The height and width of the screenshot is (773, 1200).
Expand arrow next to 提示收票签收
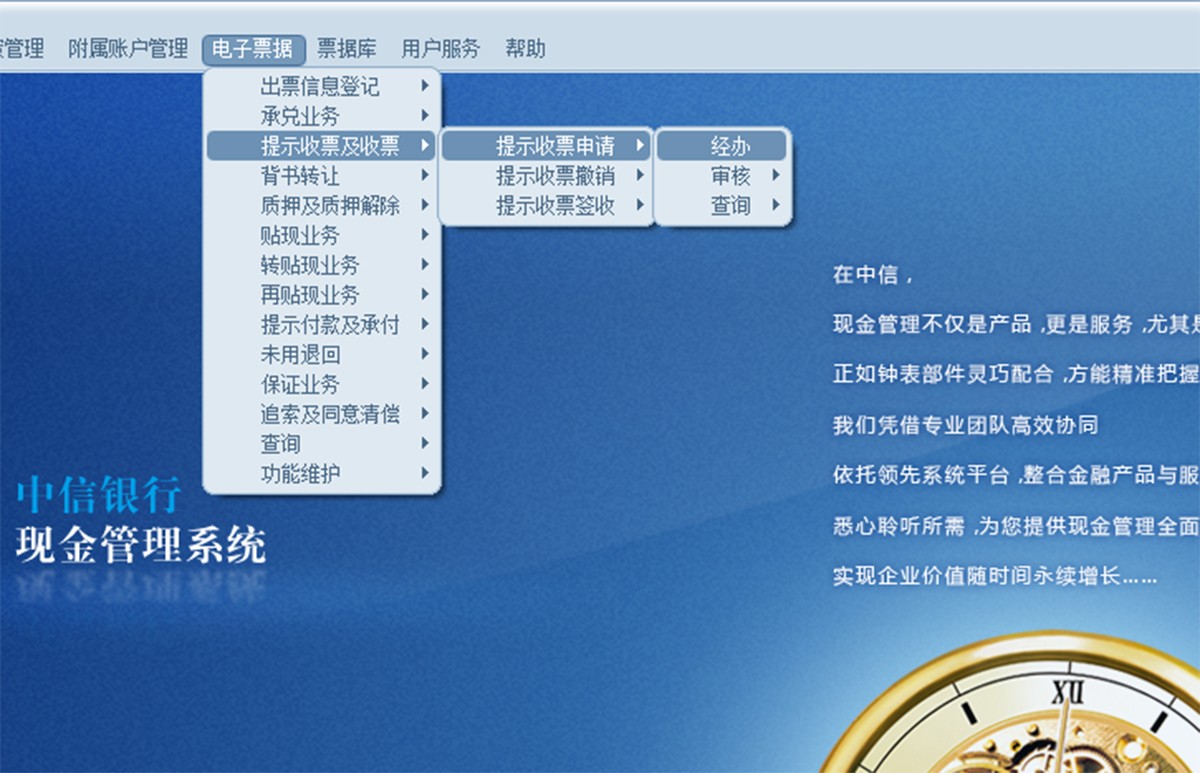[640, 206]
